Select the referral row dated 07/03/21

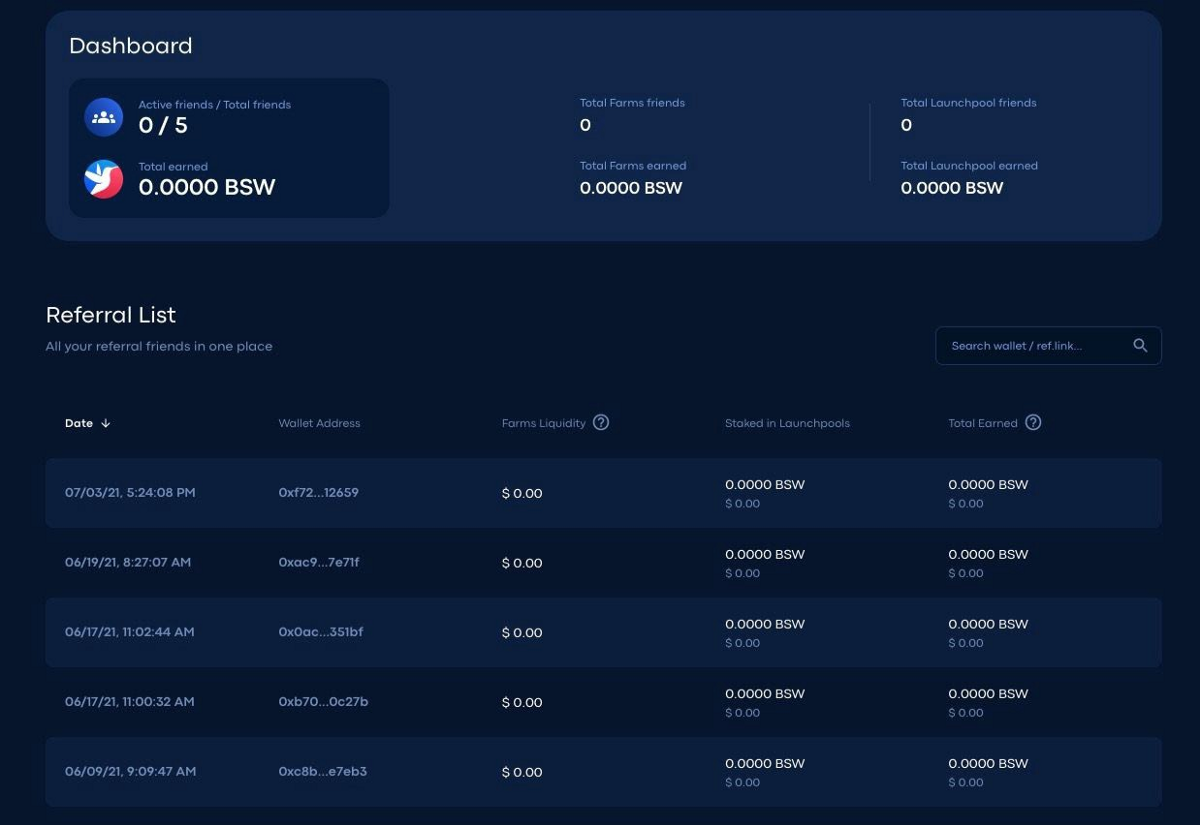tap(130, 493)
